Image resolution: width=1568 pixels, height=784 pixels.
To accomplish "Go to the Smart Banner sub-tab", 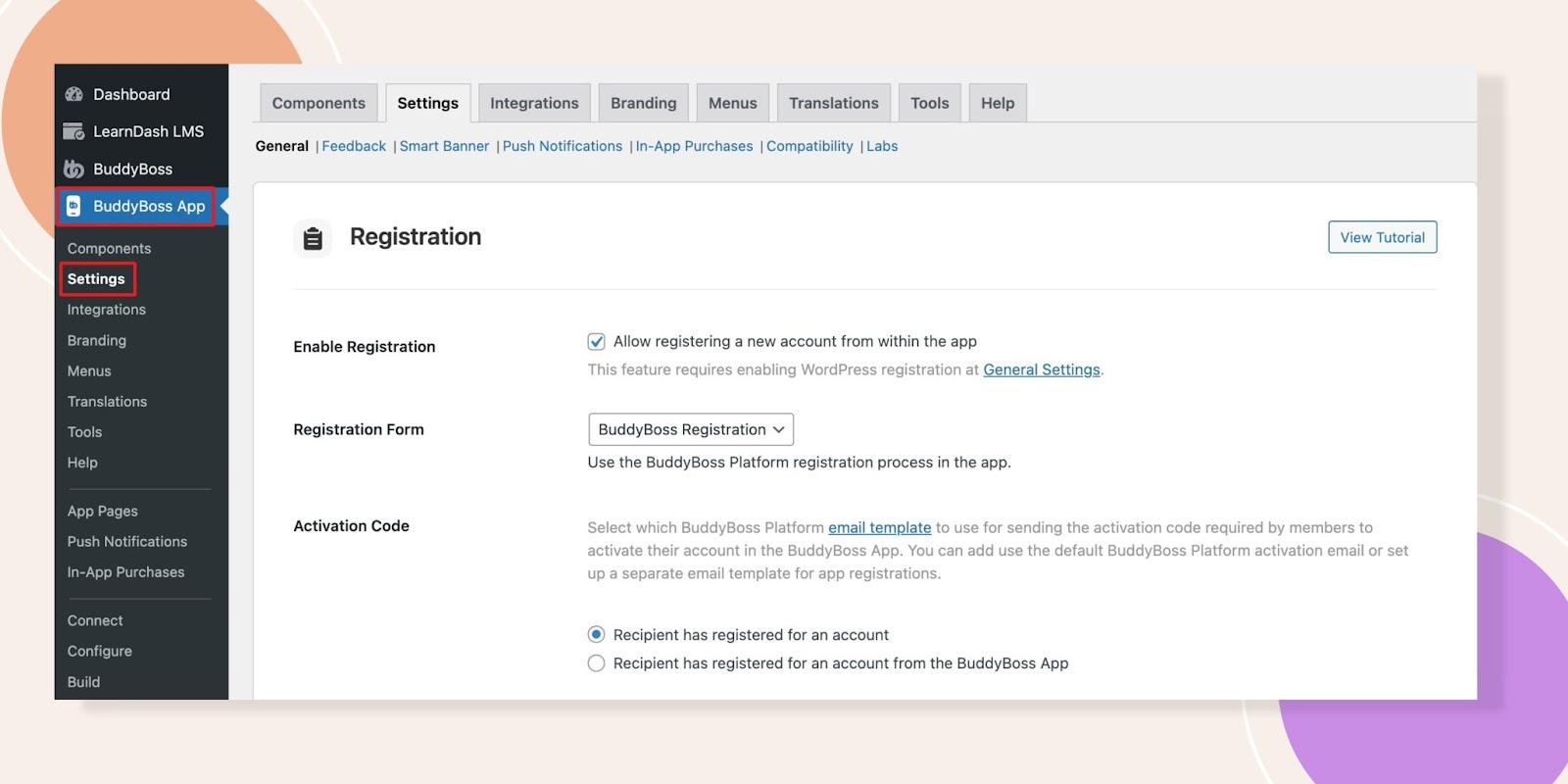I will click(444, 146).
